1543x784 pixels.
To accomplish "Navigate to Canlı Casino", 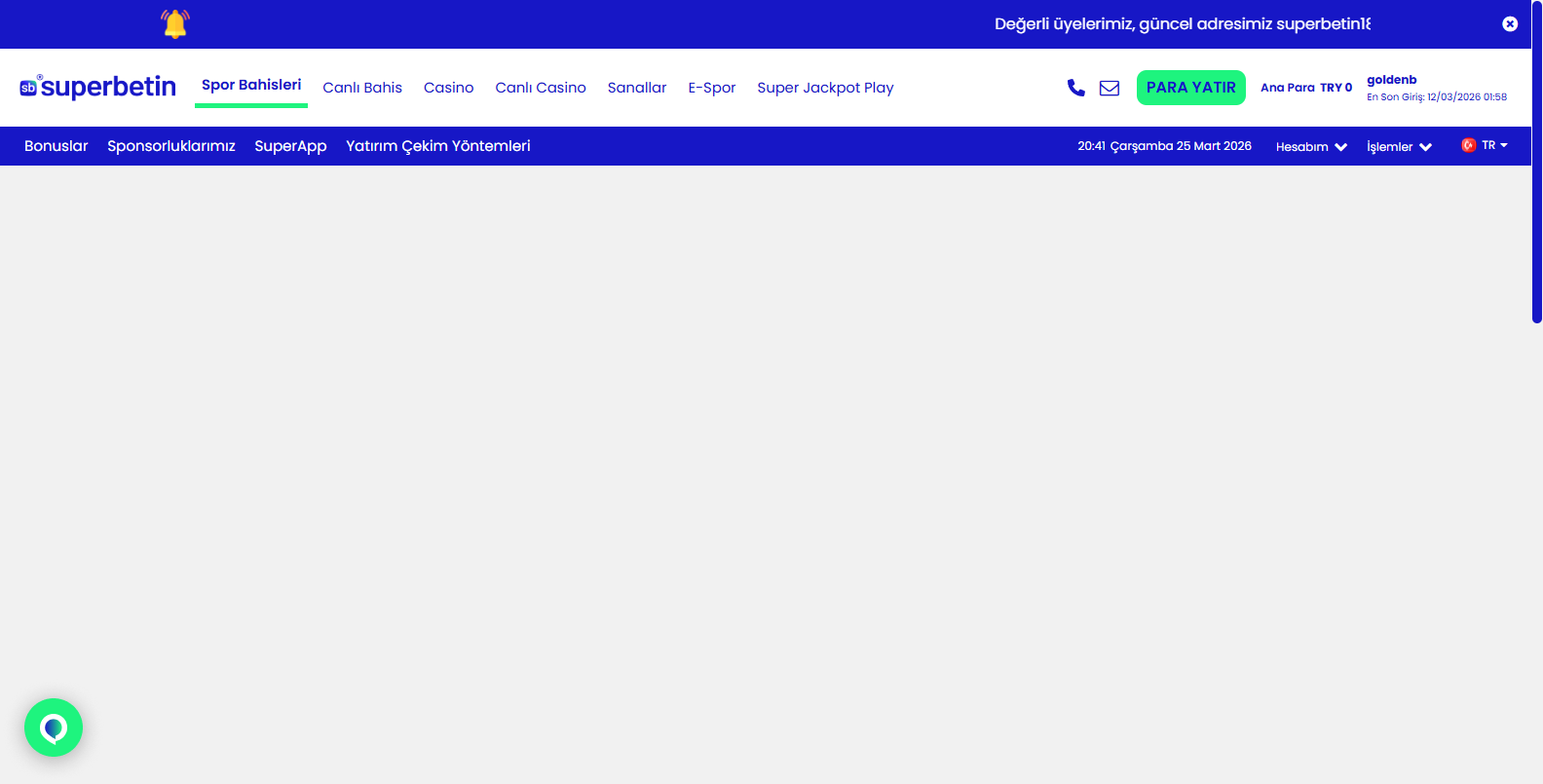I will (x=541, y=88).
